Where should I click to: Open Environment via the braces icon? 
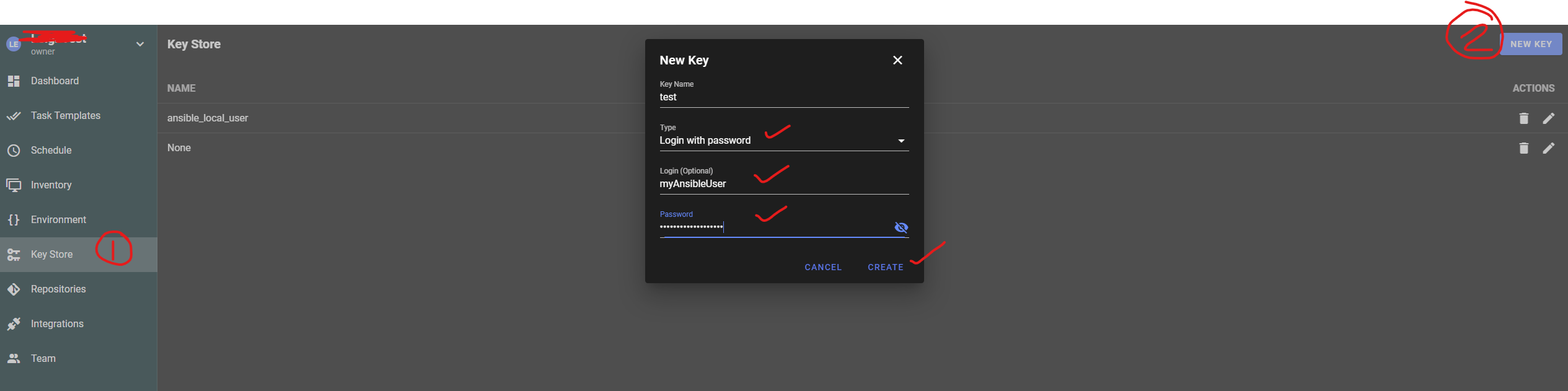tap(13, 219)
